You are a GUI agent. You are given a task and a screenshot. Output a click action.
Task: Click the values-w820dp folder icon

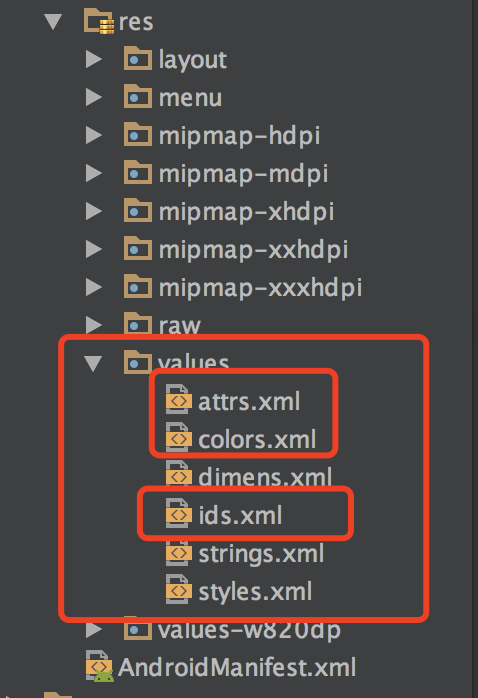pos(138,629)
